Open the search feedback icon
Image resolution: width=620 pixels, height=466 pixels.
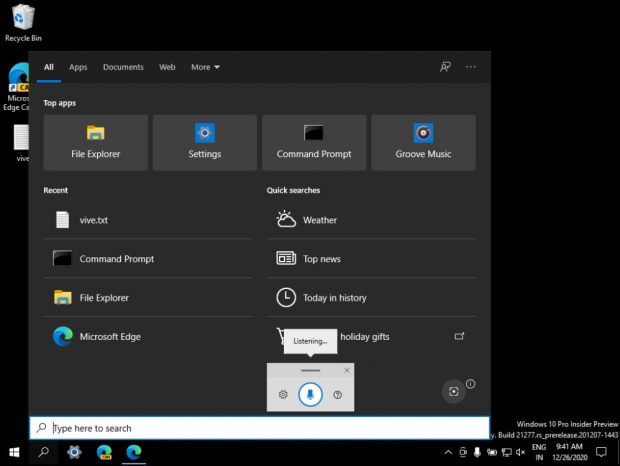[445, 67]
